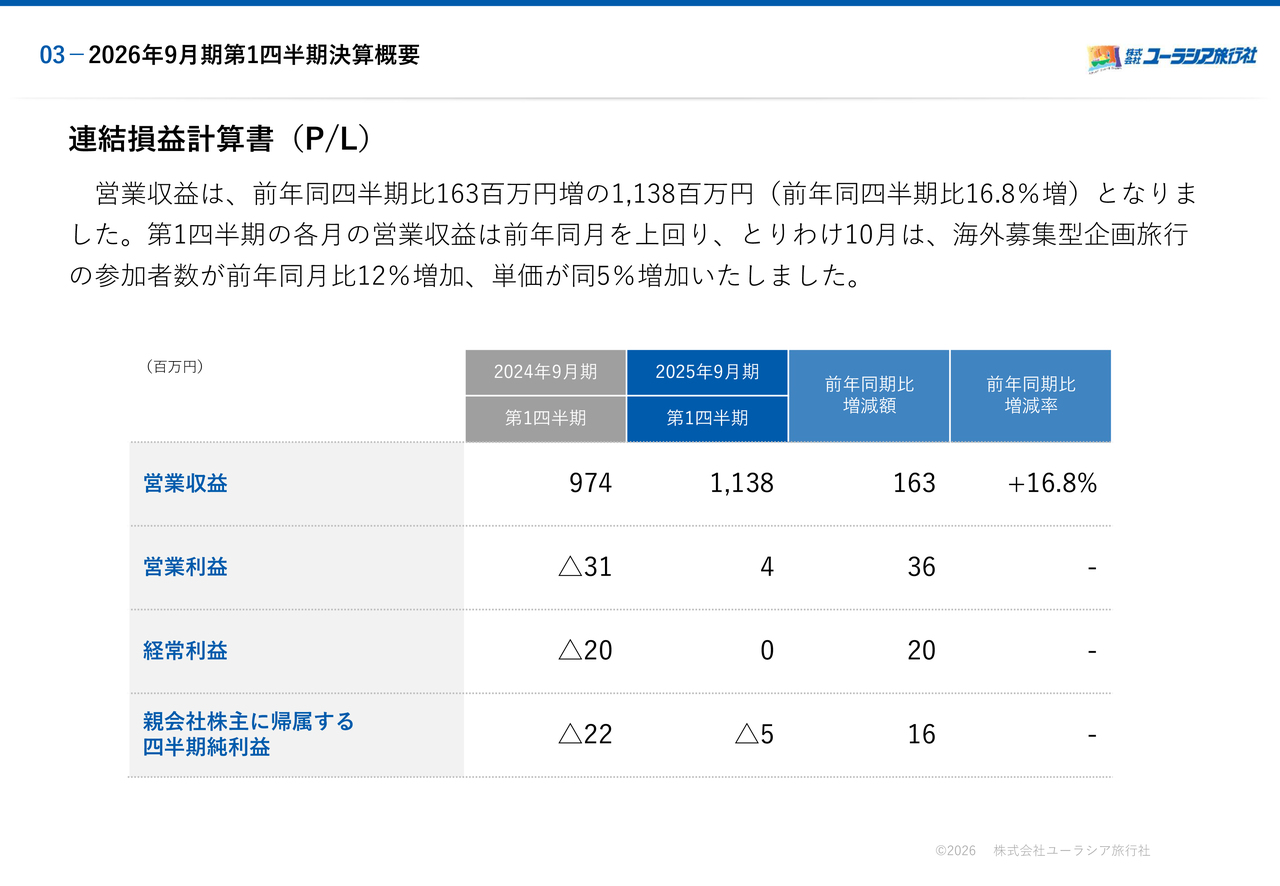Click the 1,138 operating revenue value

[x=741, y=484]
